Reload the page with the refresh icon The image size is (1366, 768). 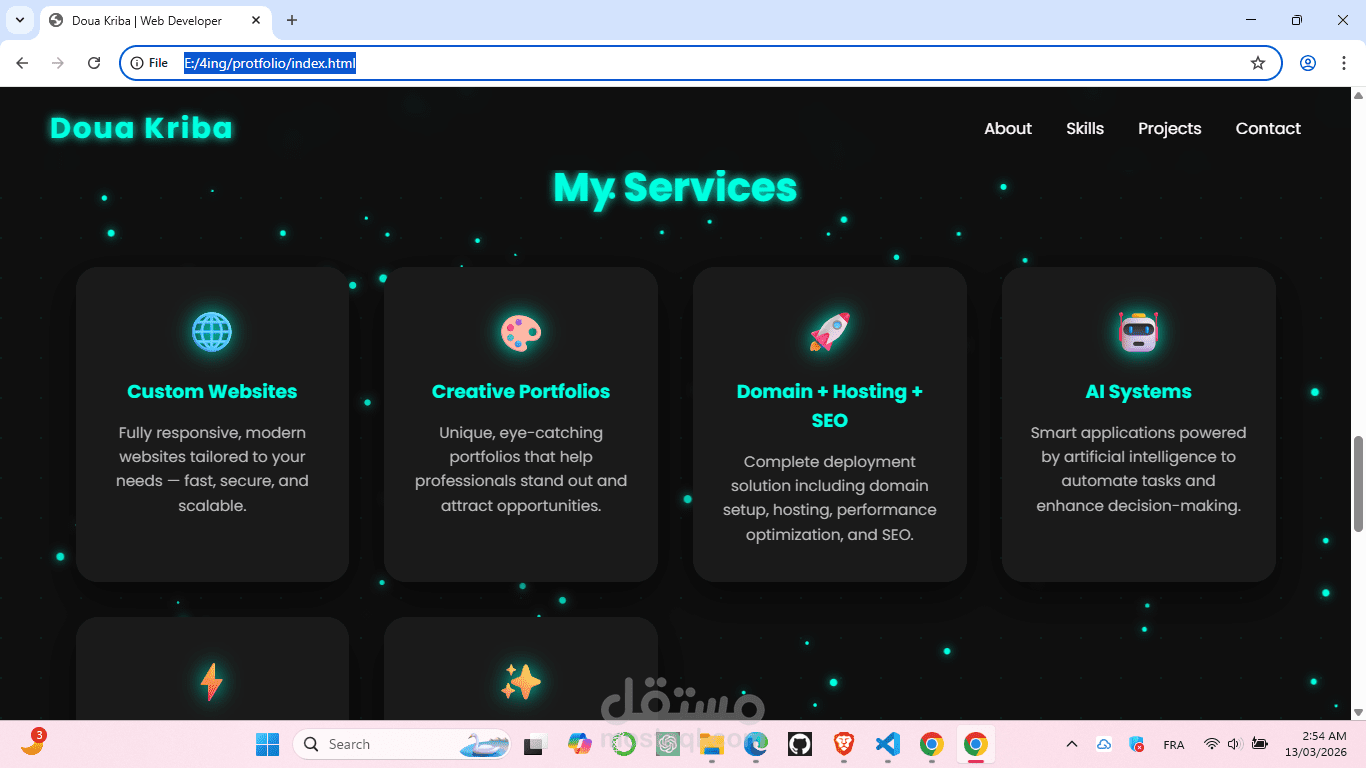[x=94, y=63]
